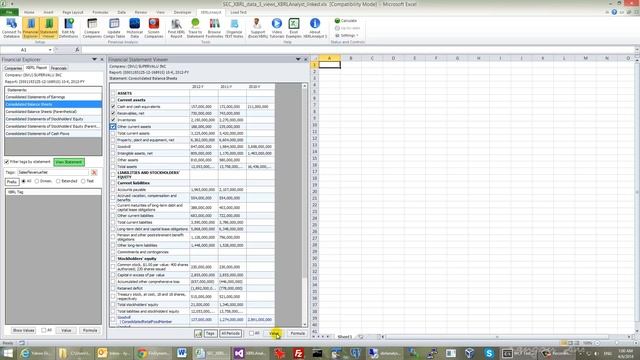Open the Load Test ribbon tab
640x360 pixels.
(x=238, y=12)
